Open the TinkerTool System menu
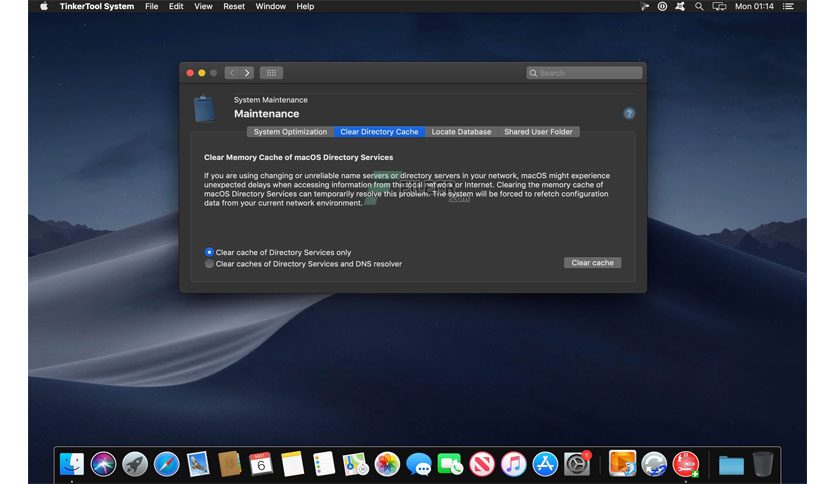Image resolution: width=836 pixels, height=484 pixels. 97,6
